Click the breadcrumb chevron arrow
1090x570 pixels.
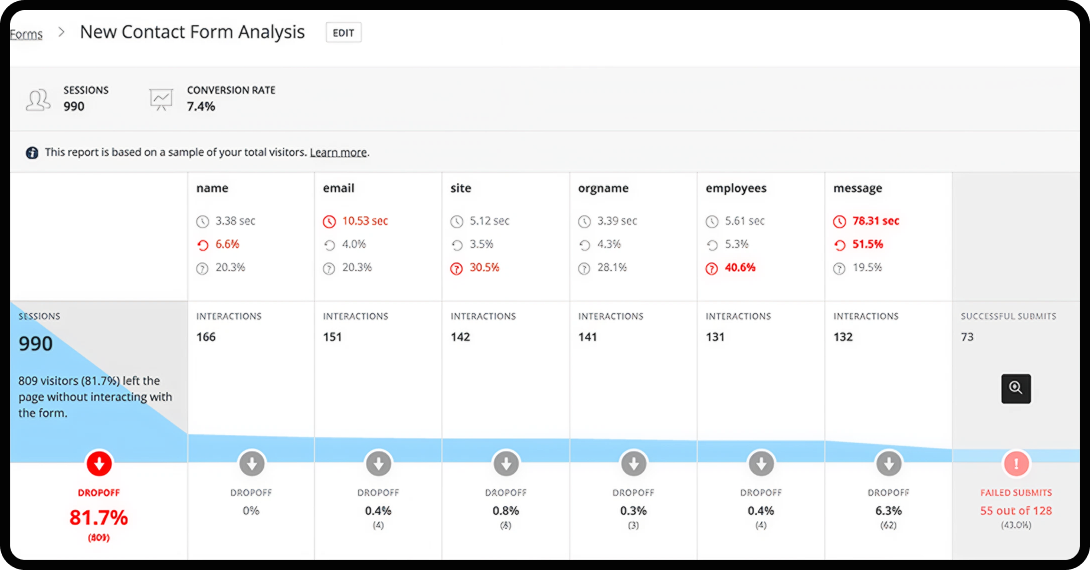coord(61,32)
